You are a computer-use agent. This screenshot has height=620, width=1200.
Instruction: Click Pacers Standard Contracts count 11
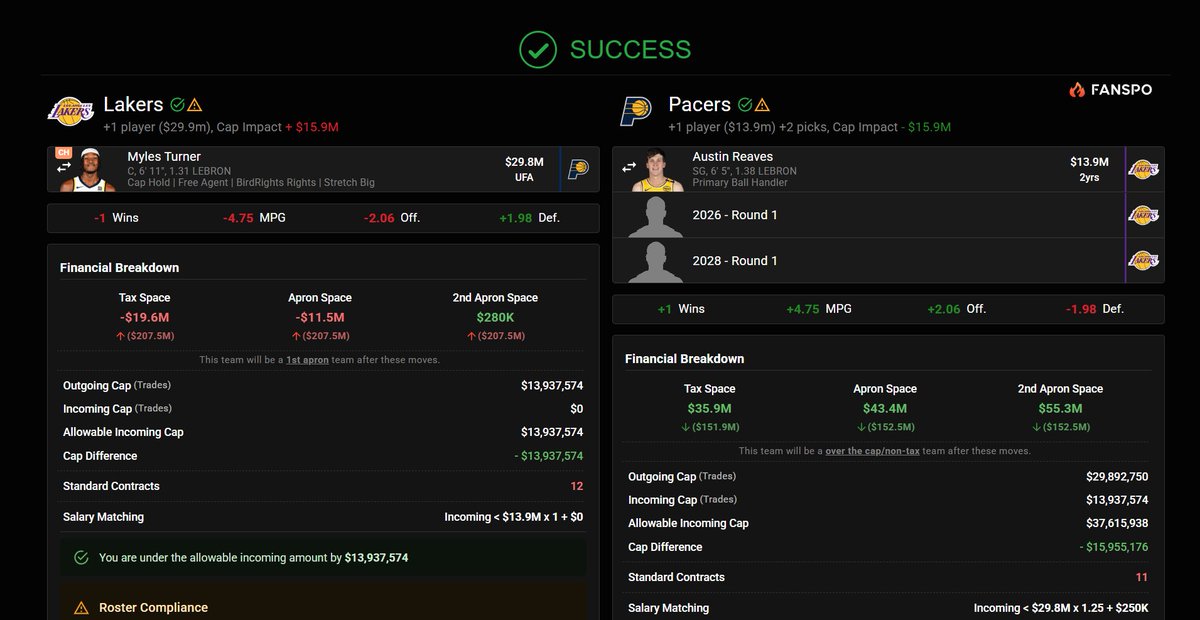coord(1142,577)
